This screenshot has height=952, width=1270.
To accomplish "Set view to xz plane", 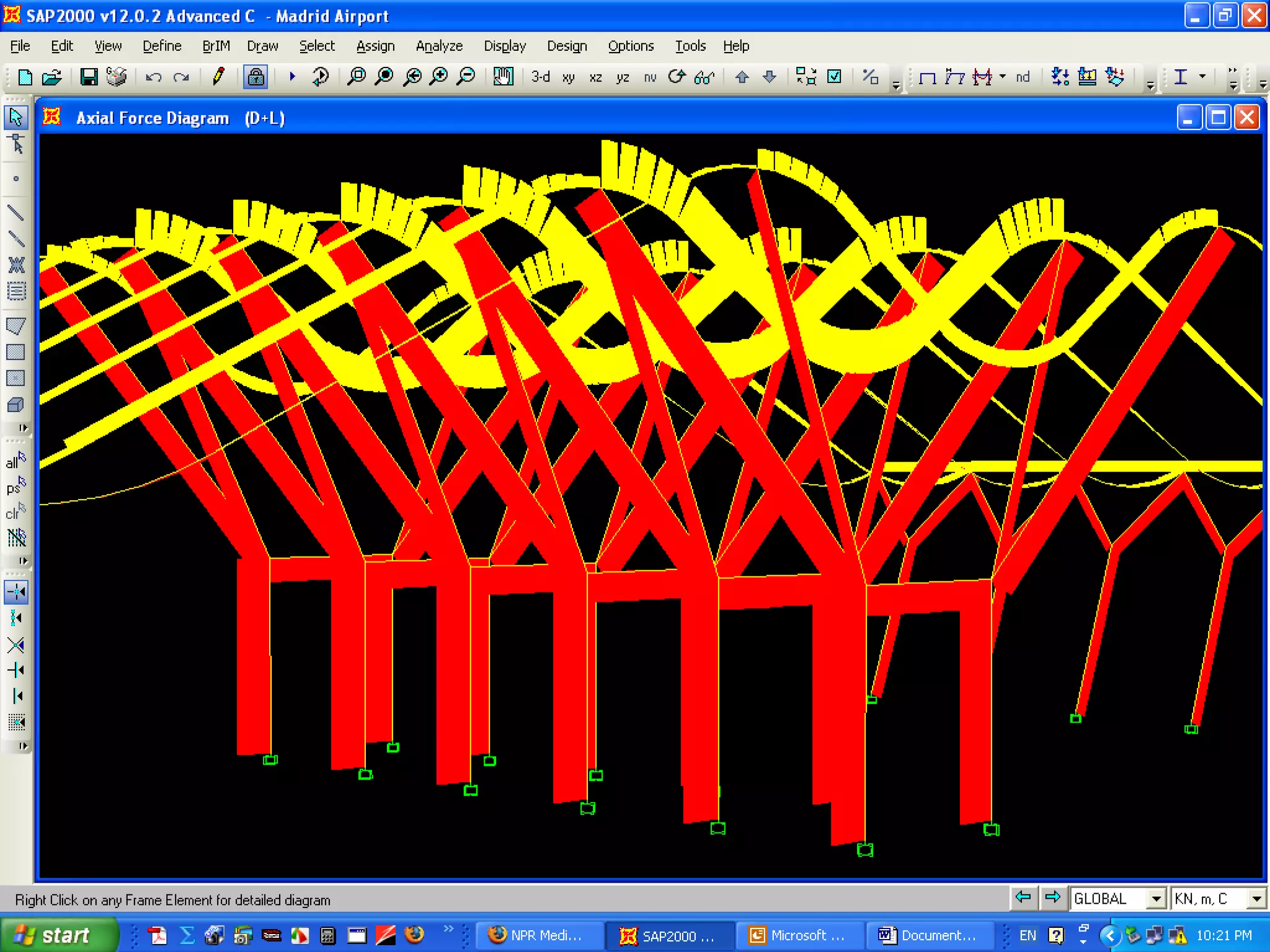I will click(595, 77).
